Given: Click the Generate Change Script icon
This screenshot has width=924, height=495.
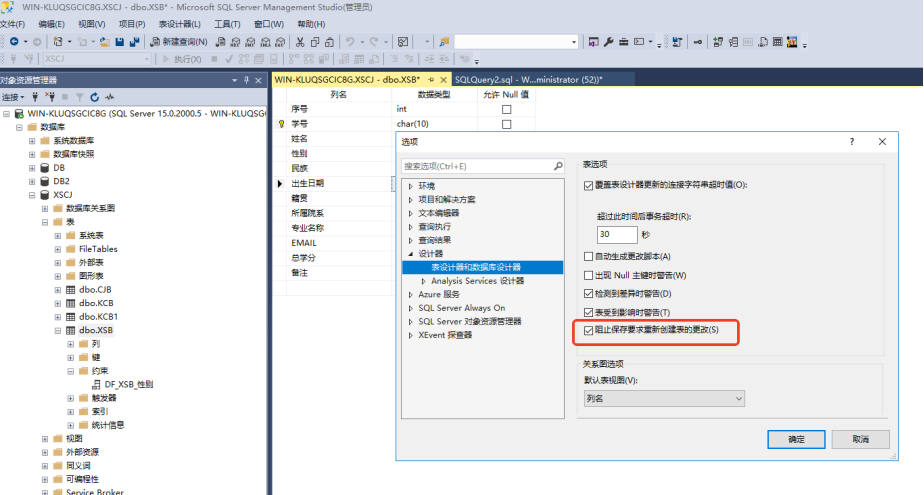Looking at the screenshot, I should 677,42.
